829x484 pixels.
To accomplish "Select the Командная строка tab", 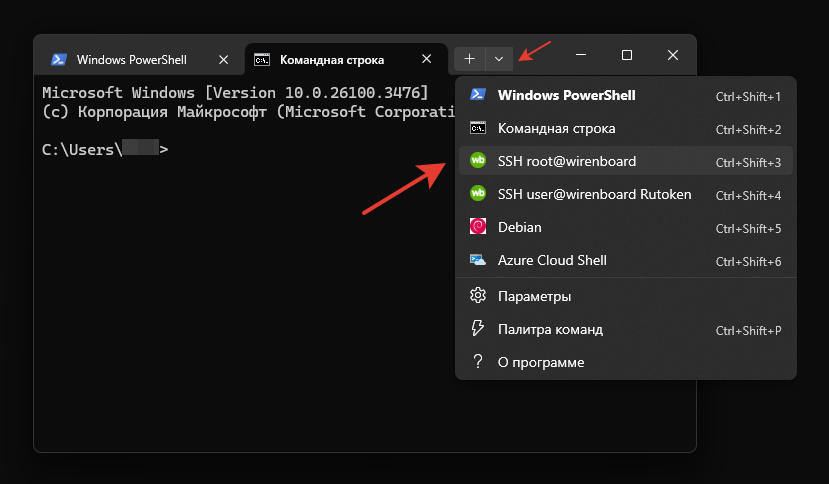I will [x=346, y=59].
